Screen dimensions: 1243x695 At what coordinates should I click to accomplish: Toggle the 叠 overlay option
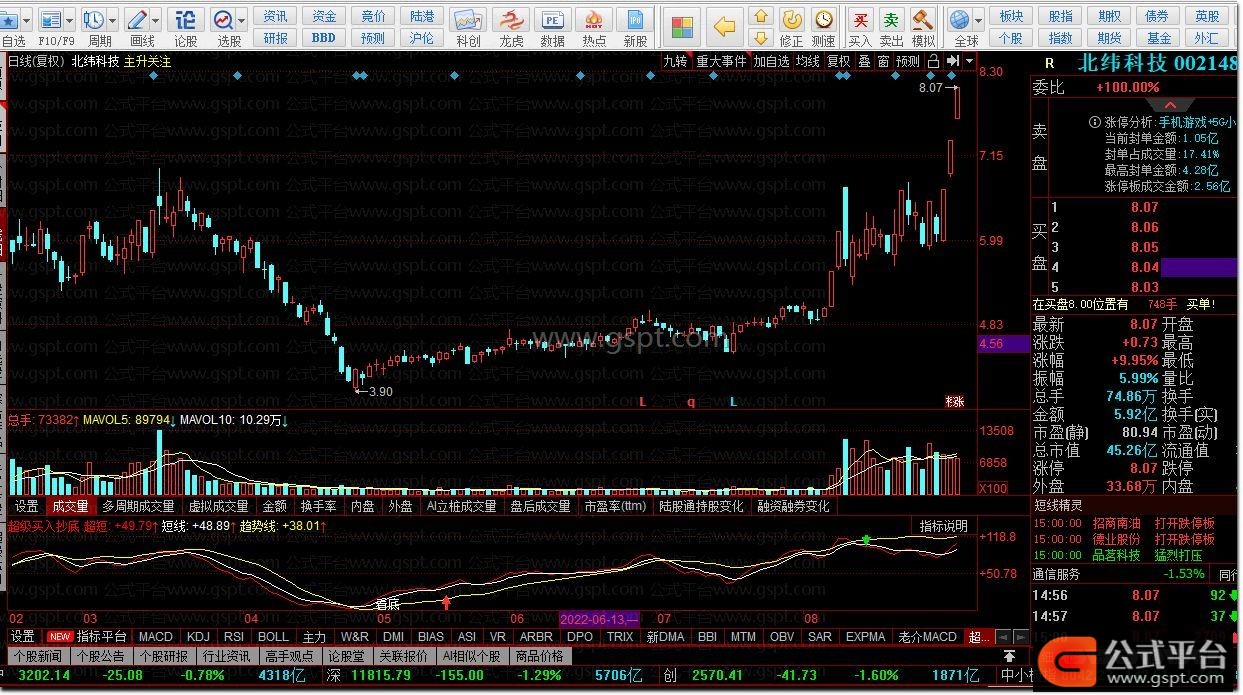[x=864, y=61]
